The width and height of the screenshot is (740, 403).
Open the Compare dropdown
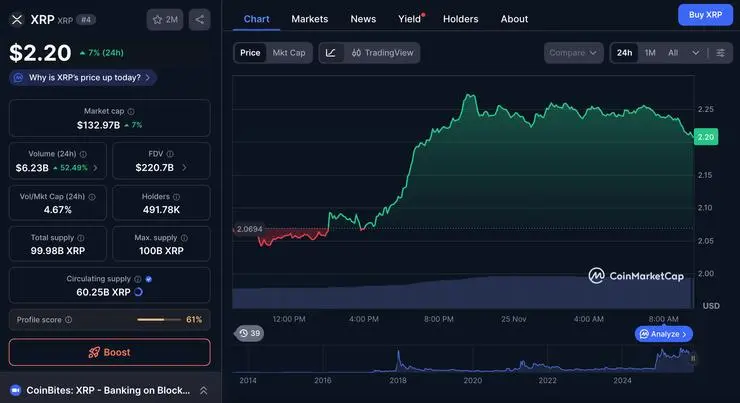pos(573,53)
